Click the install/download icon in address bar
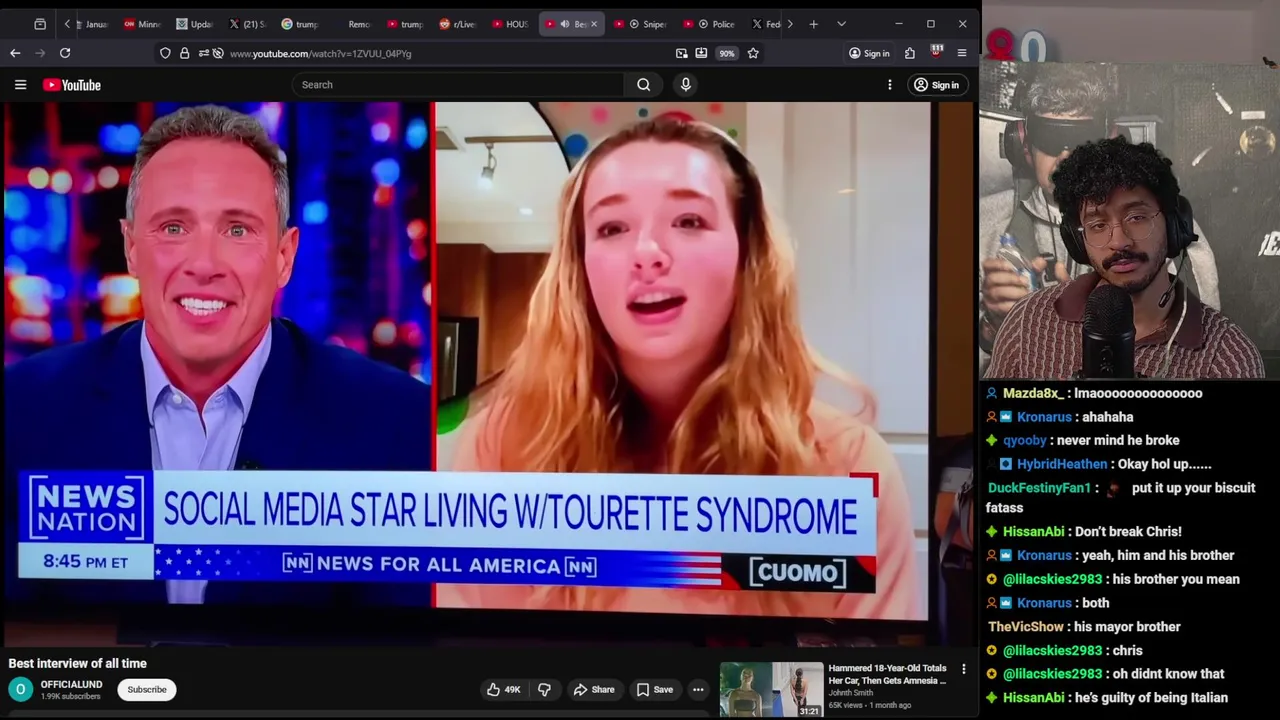Screen dimensions: 1280x720 pyautogui.click(x=701, y=53)
